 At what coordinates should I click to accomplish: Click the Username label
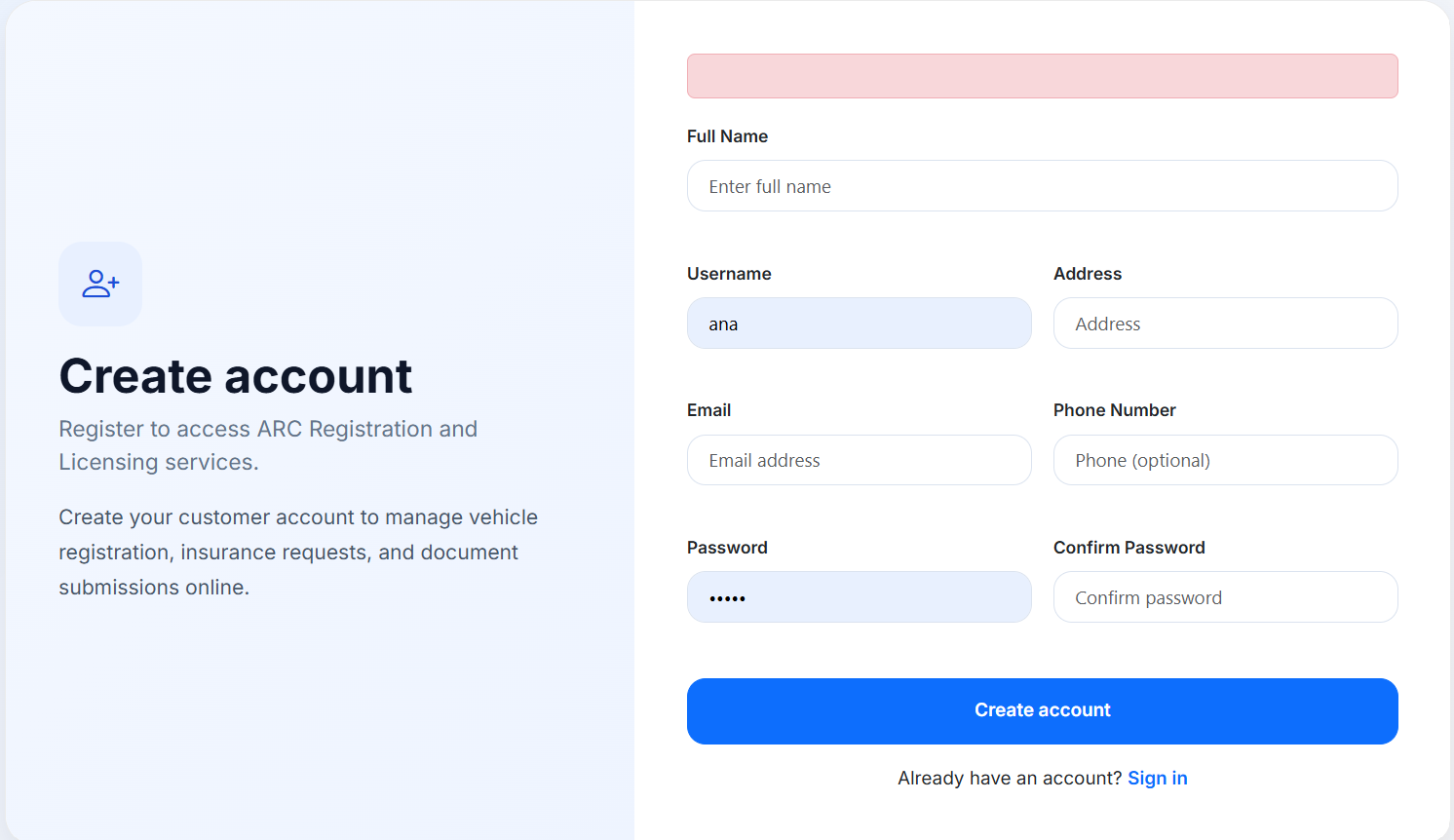[729, 274]
